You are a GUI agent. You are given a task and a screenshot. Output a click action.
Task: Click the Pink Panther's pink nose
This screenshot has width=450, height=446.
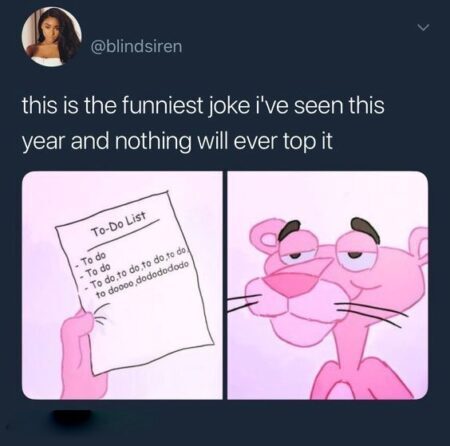pyautogui.click(x=293, y=281)
